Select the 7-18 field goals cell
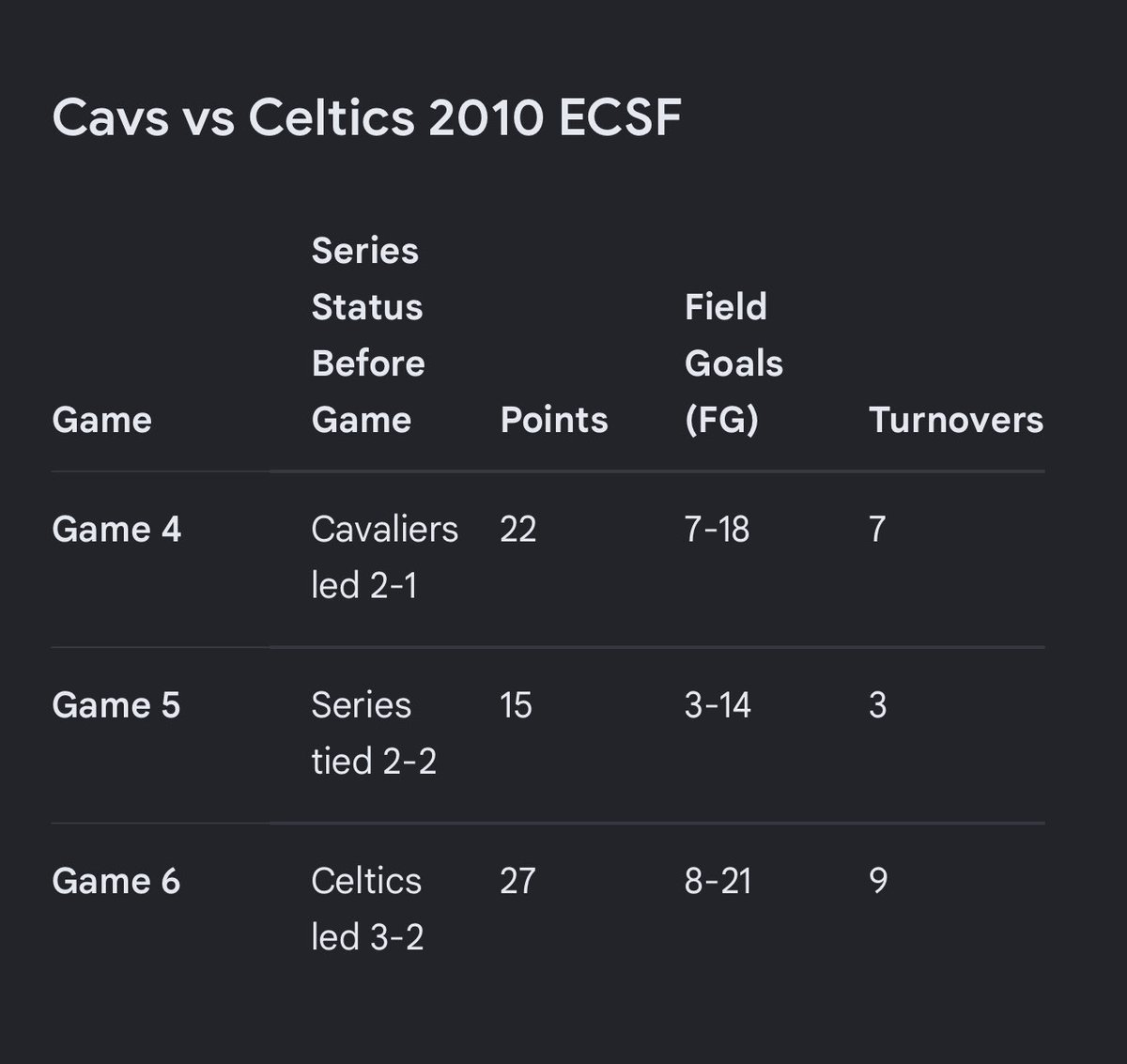The image size is (1127, 1064). (718, 530)
